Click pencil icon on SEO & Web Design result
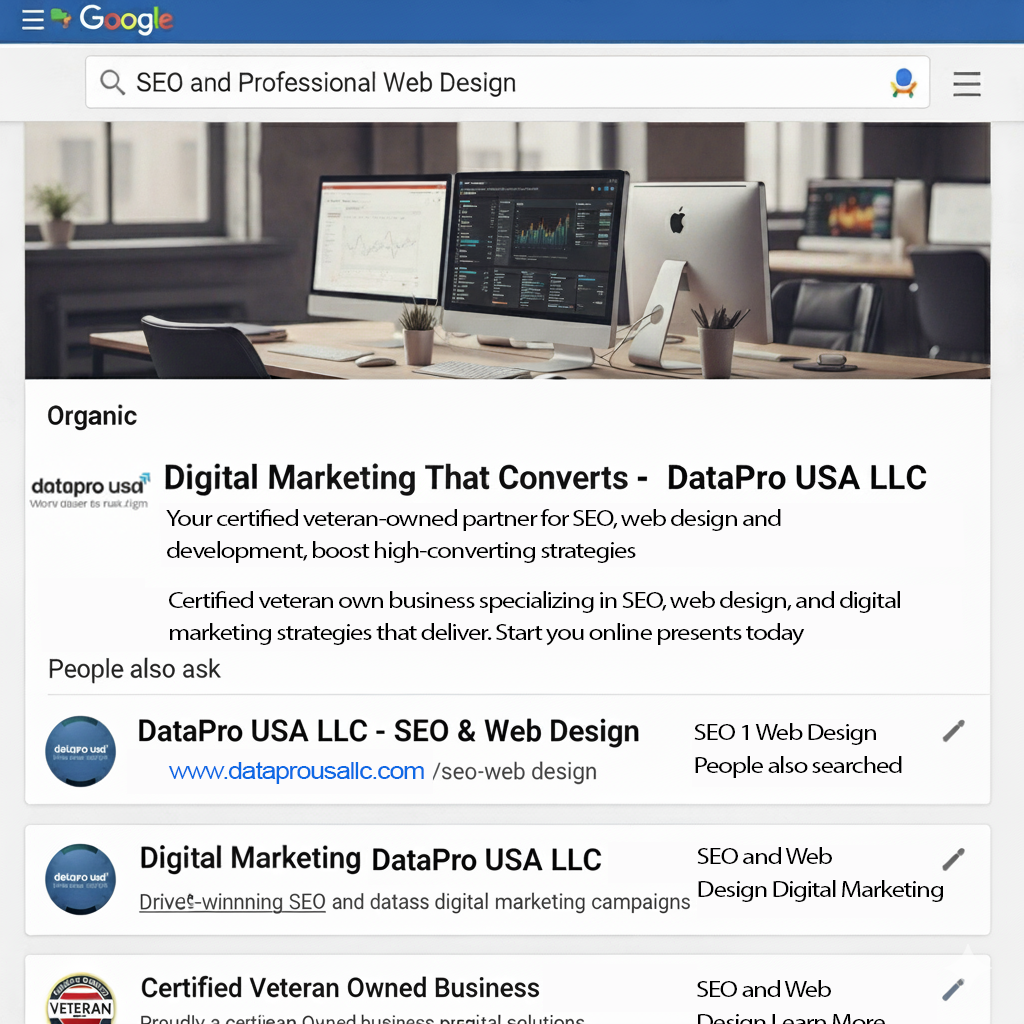Image resolution: width=1024 pixels, height=1024 pixels. [x=953, y=732]
